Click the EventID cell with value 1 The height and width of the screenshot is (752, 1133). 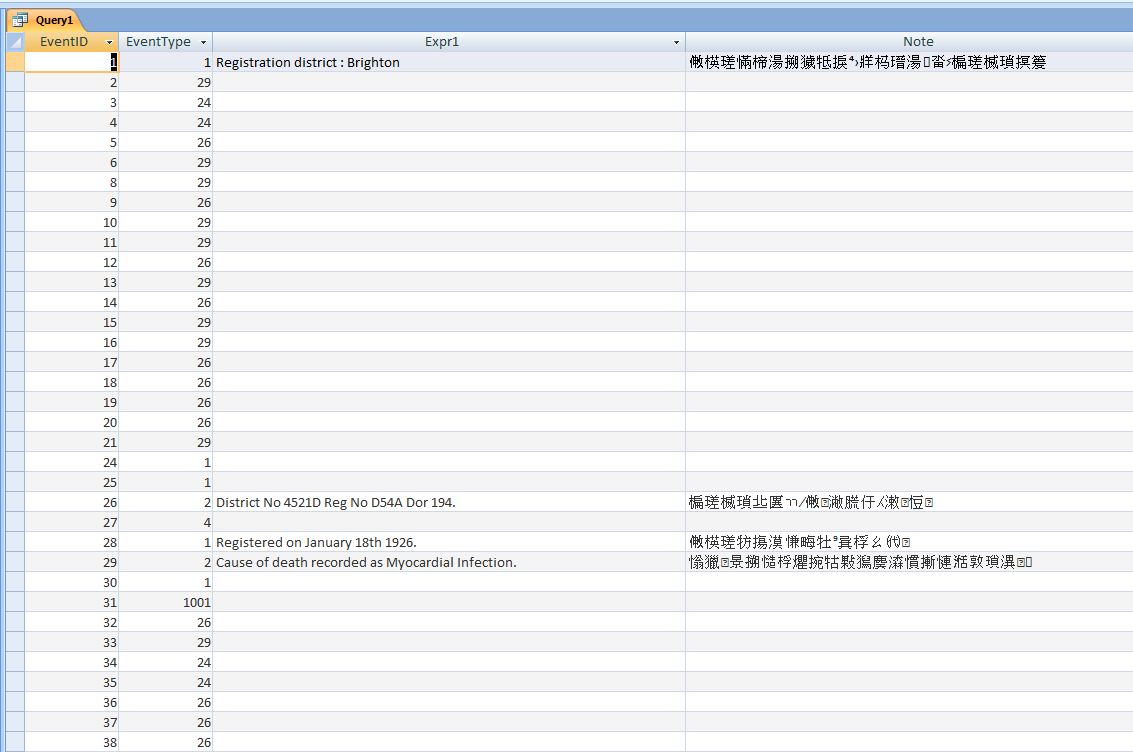pyautogui.click(x=72, y=62)
